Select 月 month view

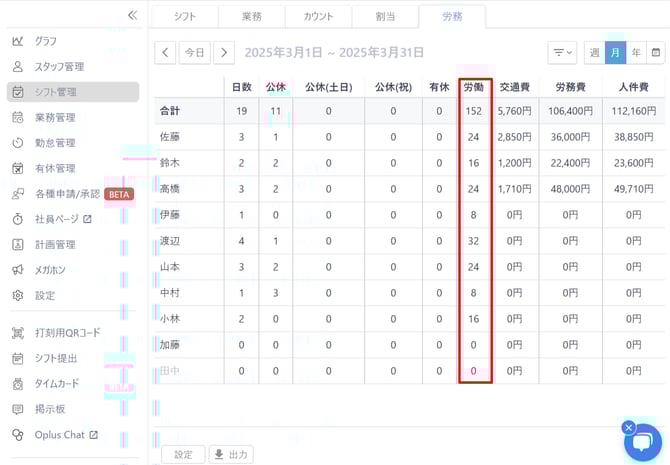click(x=615, y=52)
